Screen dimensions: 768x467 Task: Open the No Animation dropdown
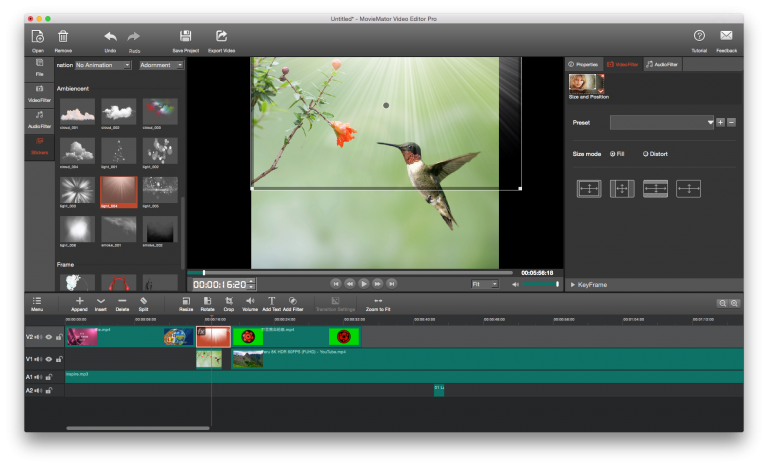pos(103,65)
